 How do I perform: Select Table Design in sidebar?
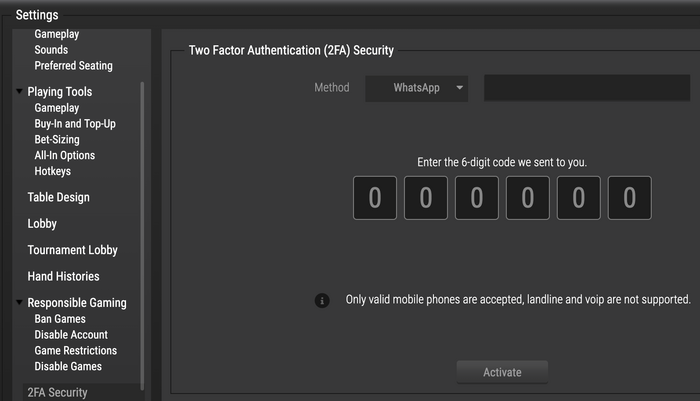(x=58, y=197)
